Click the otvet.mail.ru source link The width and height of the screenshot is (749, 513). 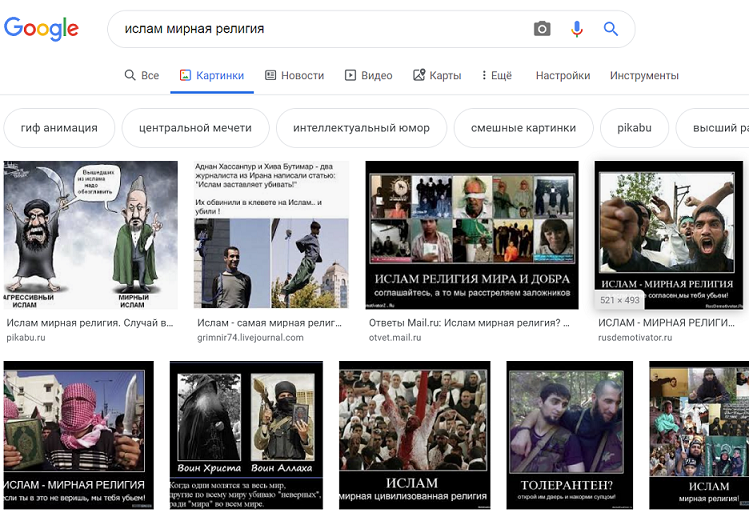[x=395, y=338]
